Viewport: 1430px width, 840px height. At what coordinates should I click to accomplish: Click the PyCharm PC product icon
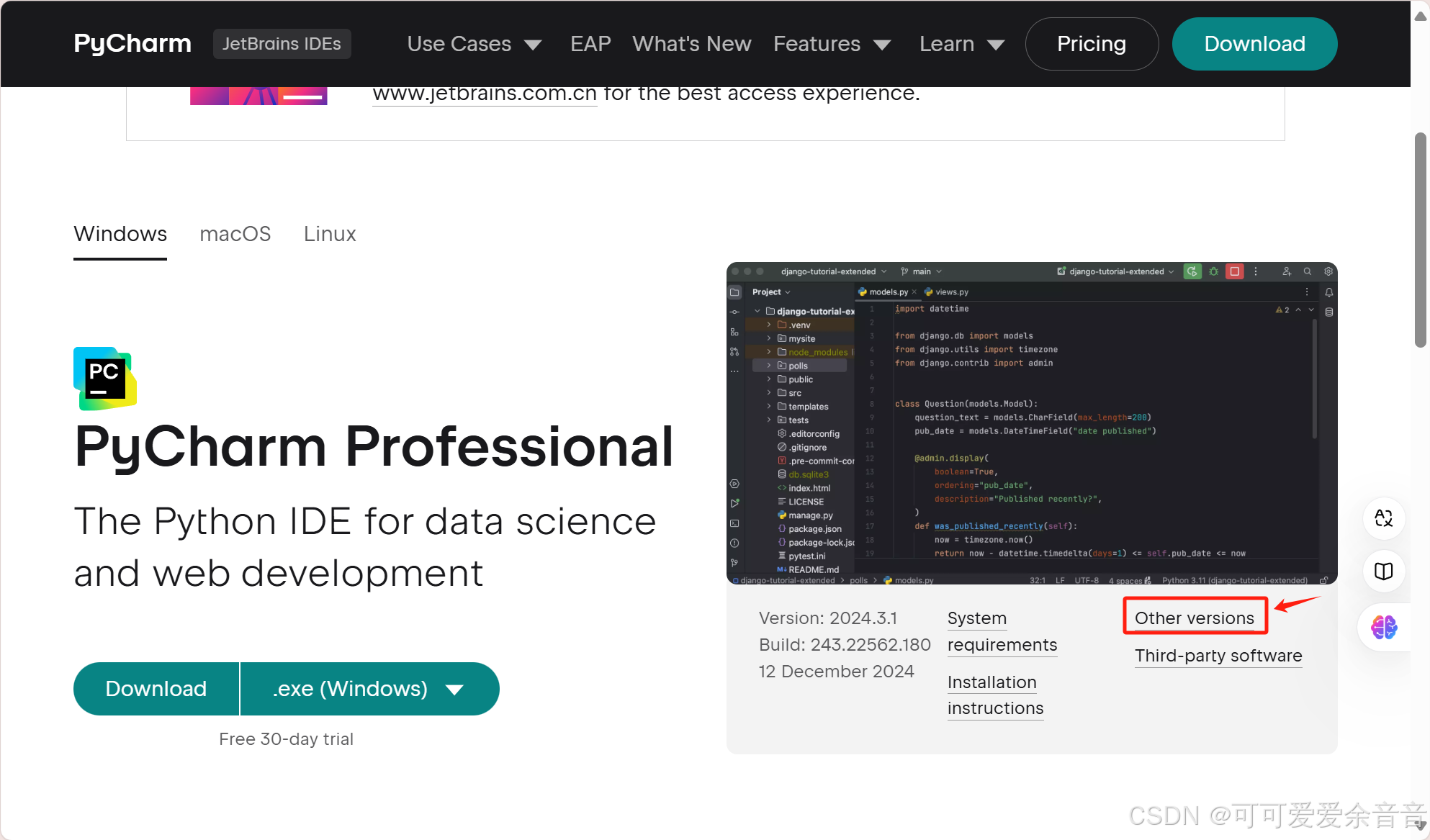pyautogui.click(x=105, y=379)
